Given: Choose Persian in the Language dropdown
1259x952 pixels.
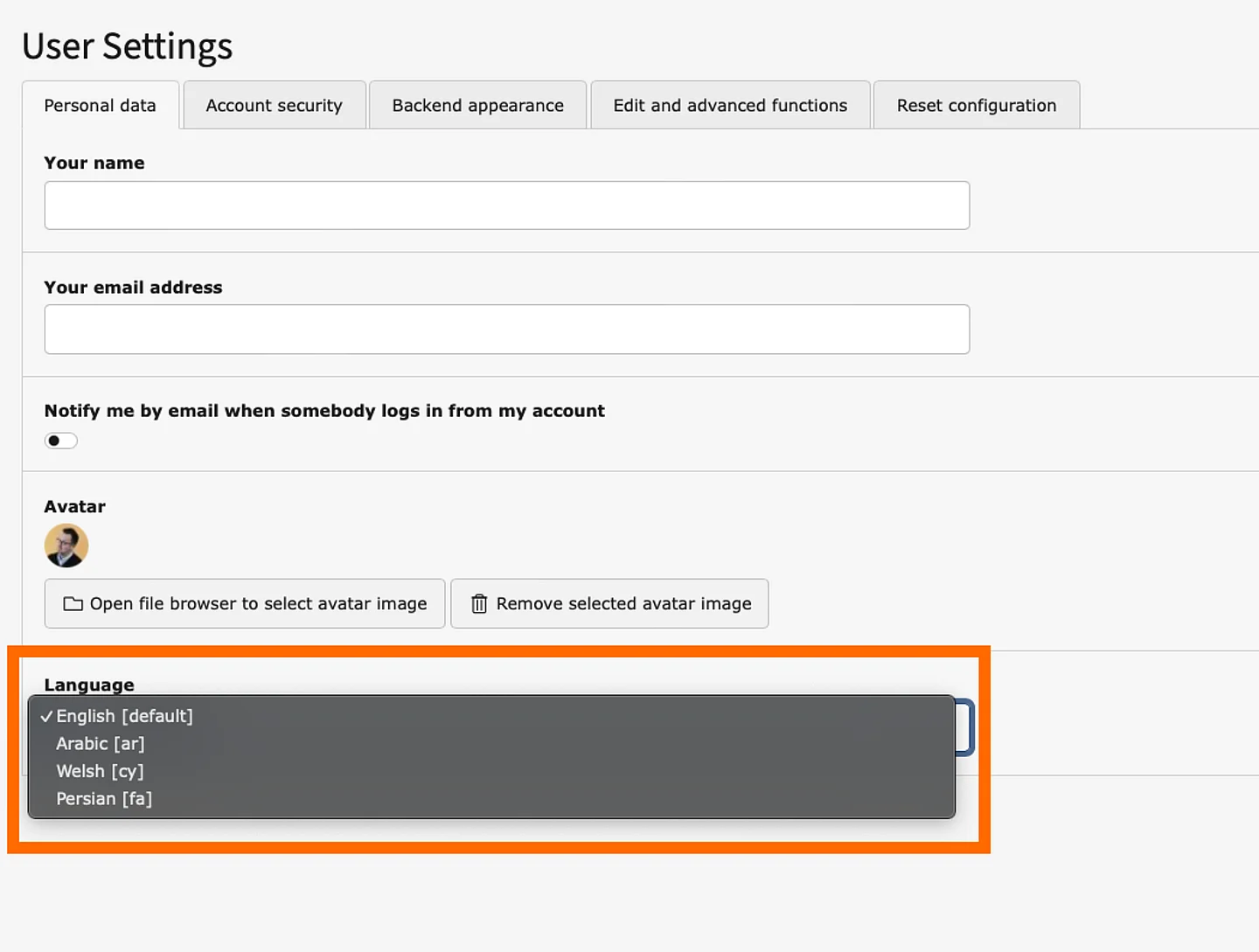Looking at the screenshot, I should [x=104, y=798].
